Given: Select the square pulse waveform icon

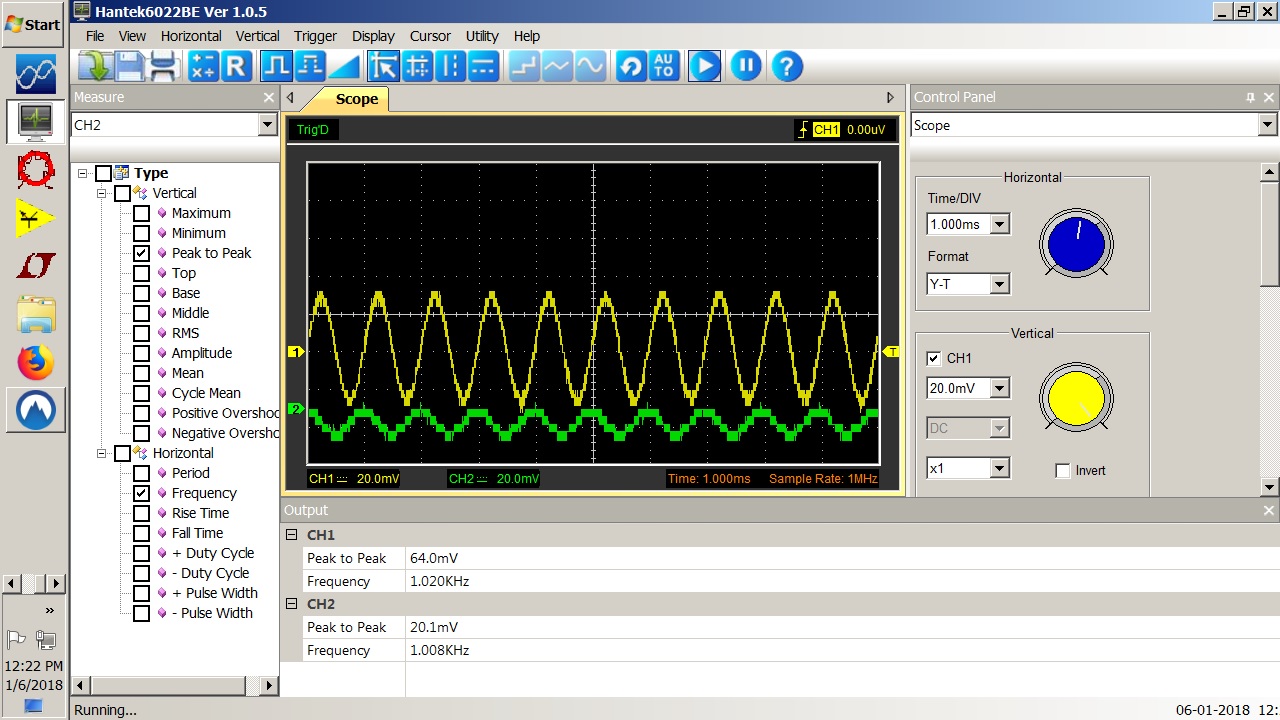Looking at the screenshot, I should coord(276,66).
